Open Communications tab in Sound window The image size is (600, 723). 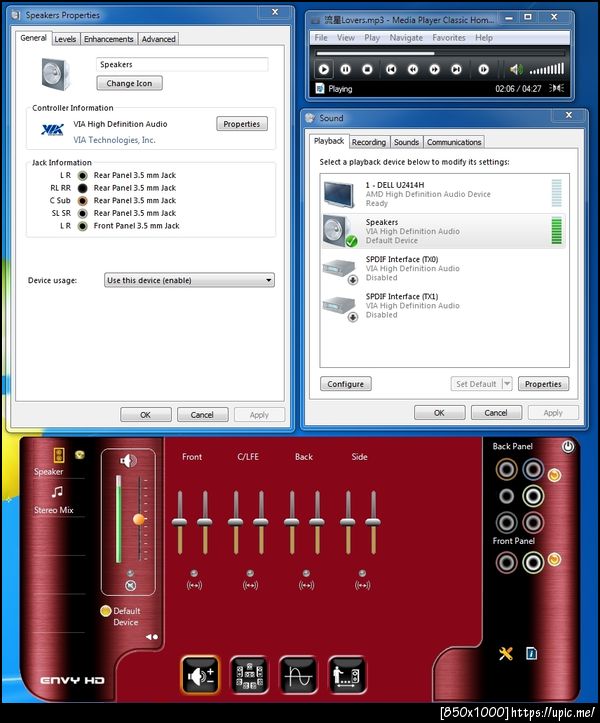point(454,142)
